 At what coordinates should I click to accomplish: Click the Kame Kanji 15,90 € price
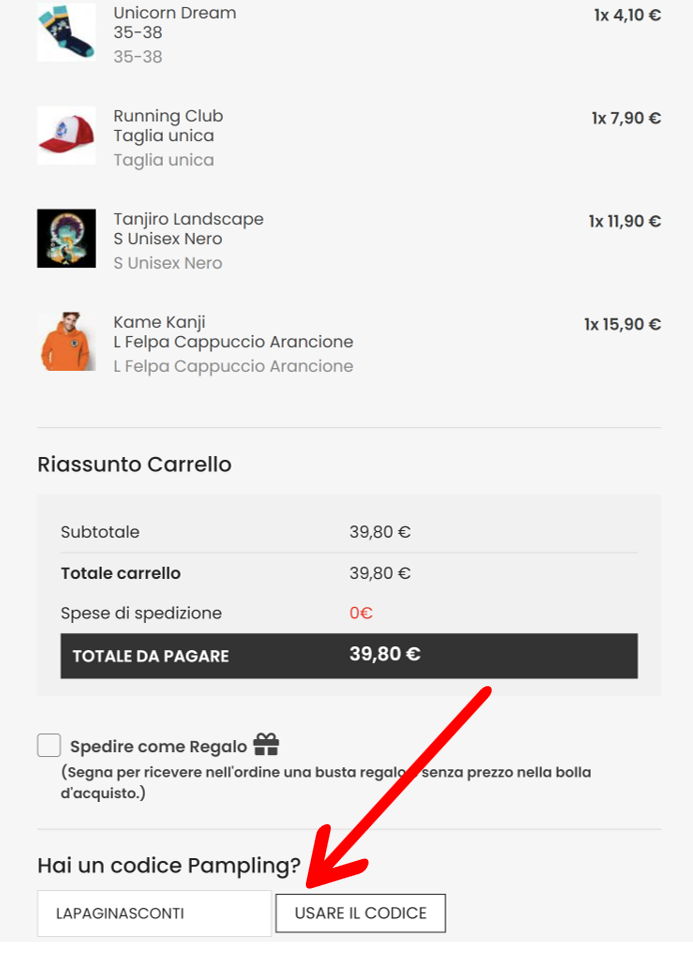pos(622,324)
